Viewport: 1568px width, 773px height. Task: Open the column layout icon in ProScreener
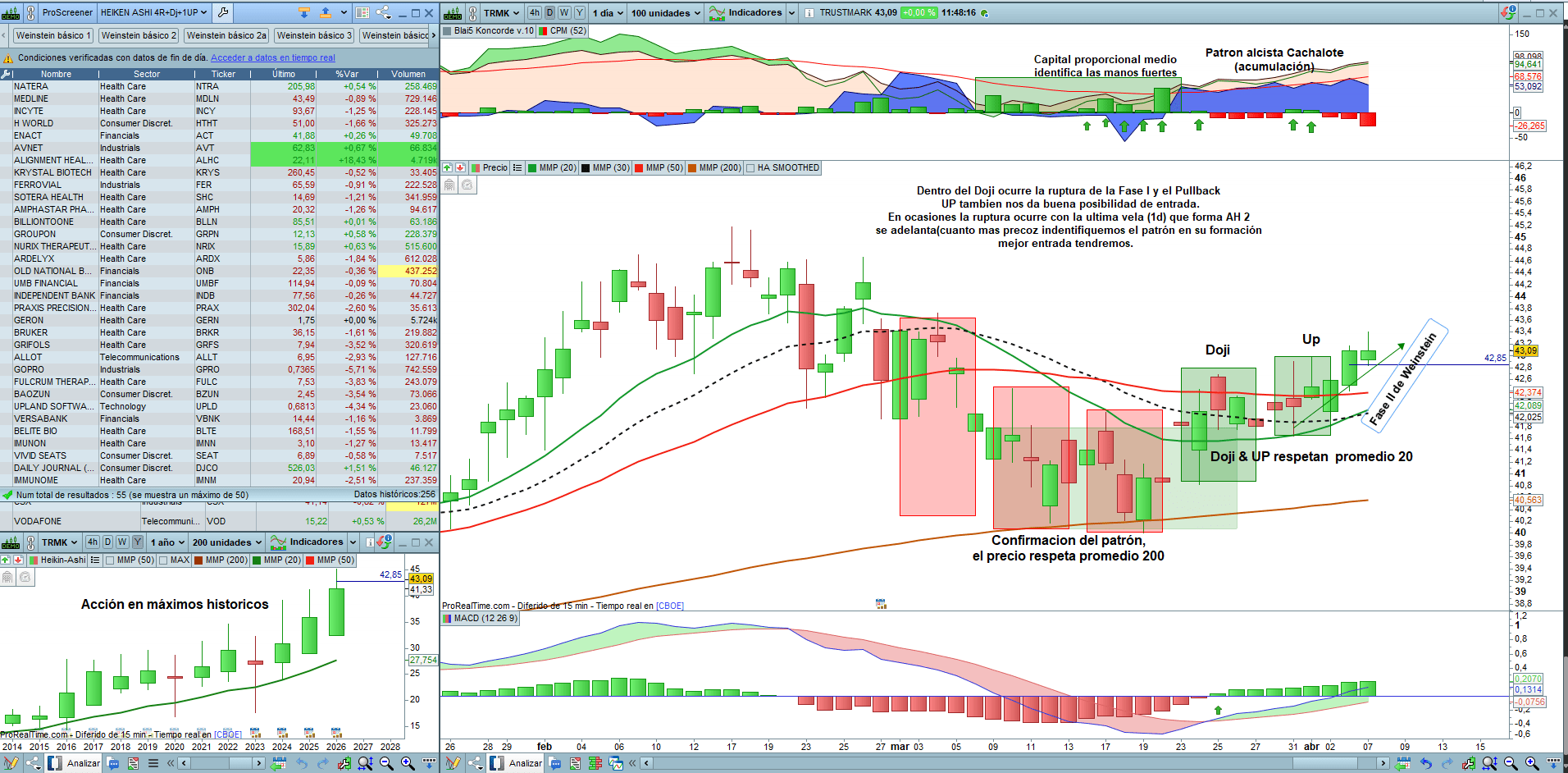[x=362, y=12]
